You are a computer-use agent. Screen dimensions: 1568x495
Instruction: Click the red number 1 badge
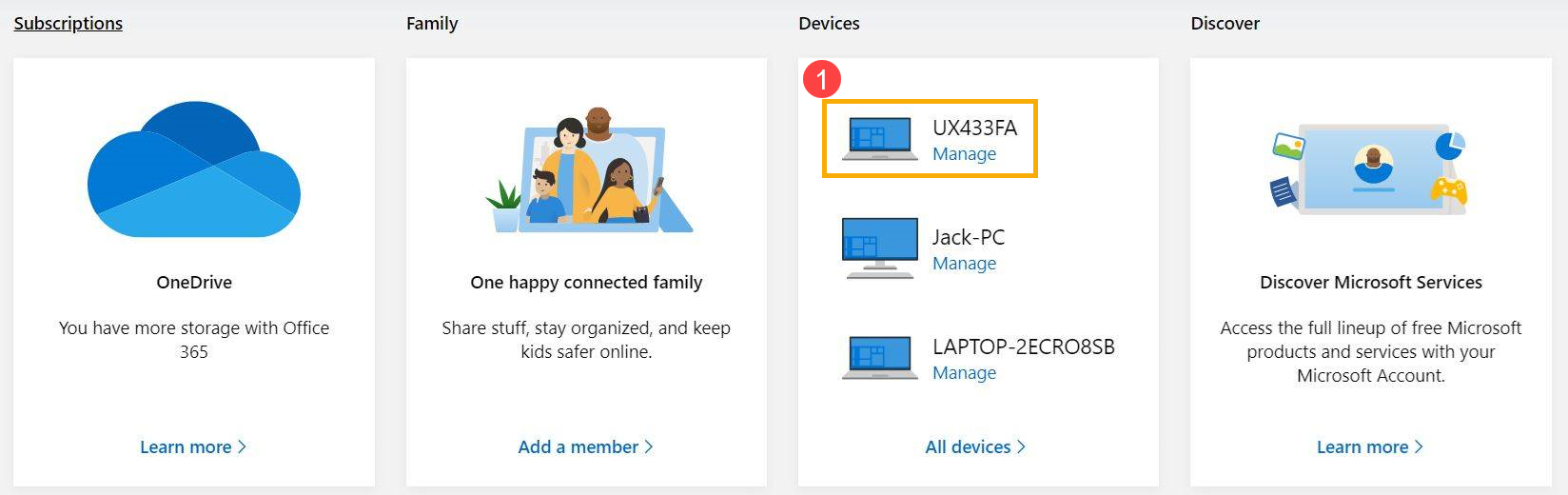pyautogui.click(x=822, y=80)
